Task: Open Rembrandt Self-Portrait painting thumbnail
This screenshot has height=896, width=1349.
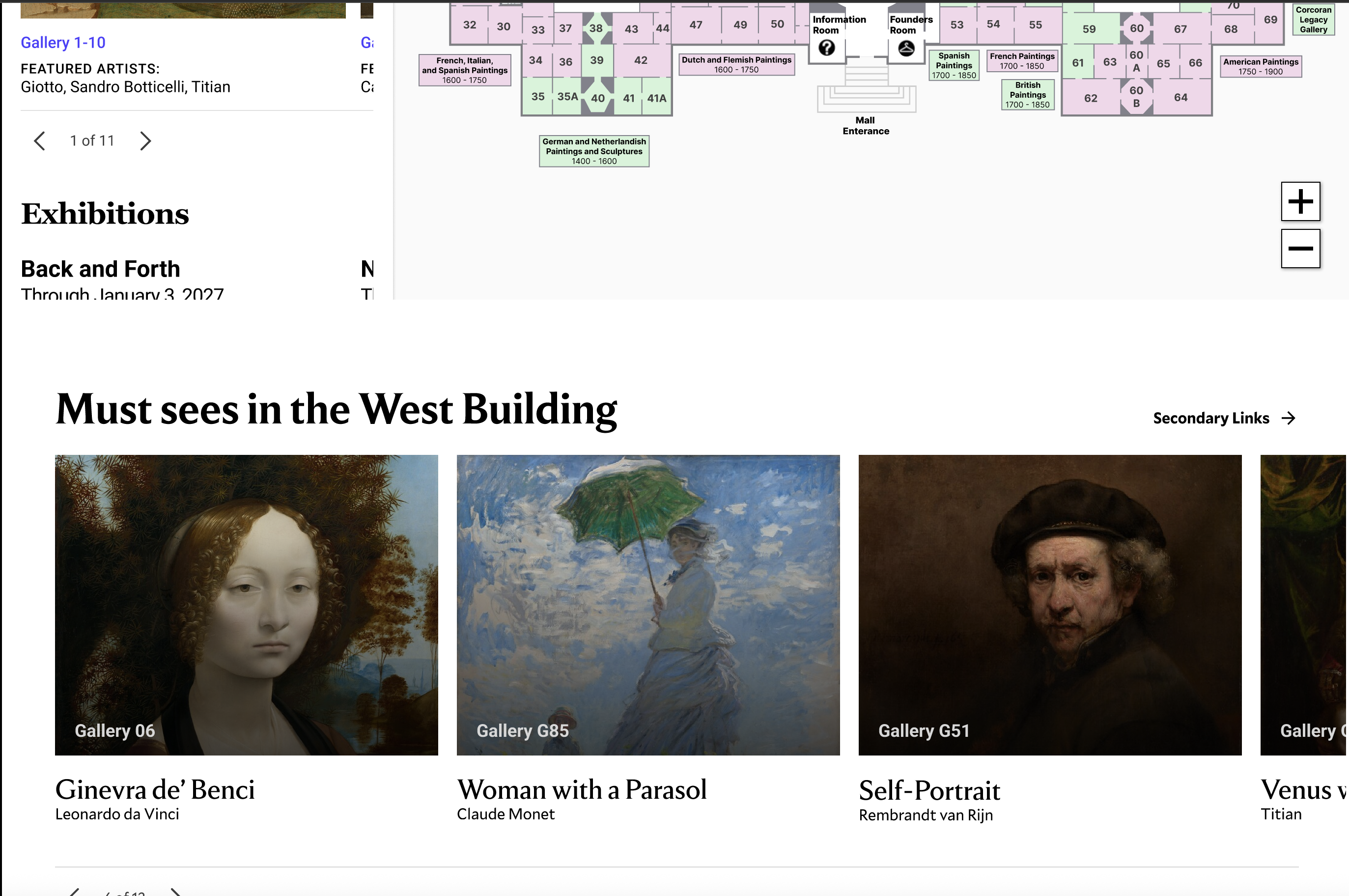Action: click(x=1050, y=605)
